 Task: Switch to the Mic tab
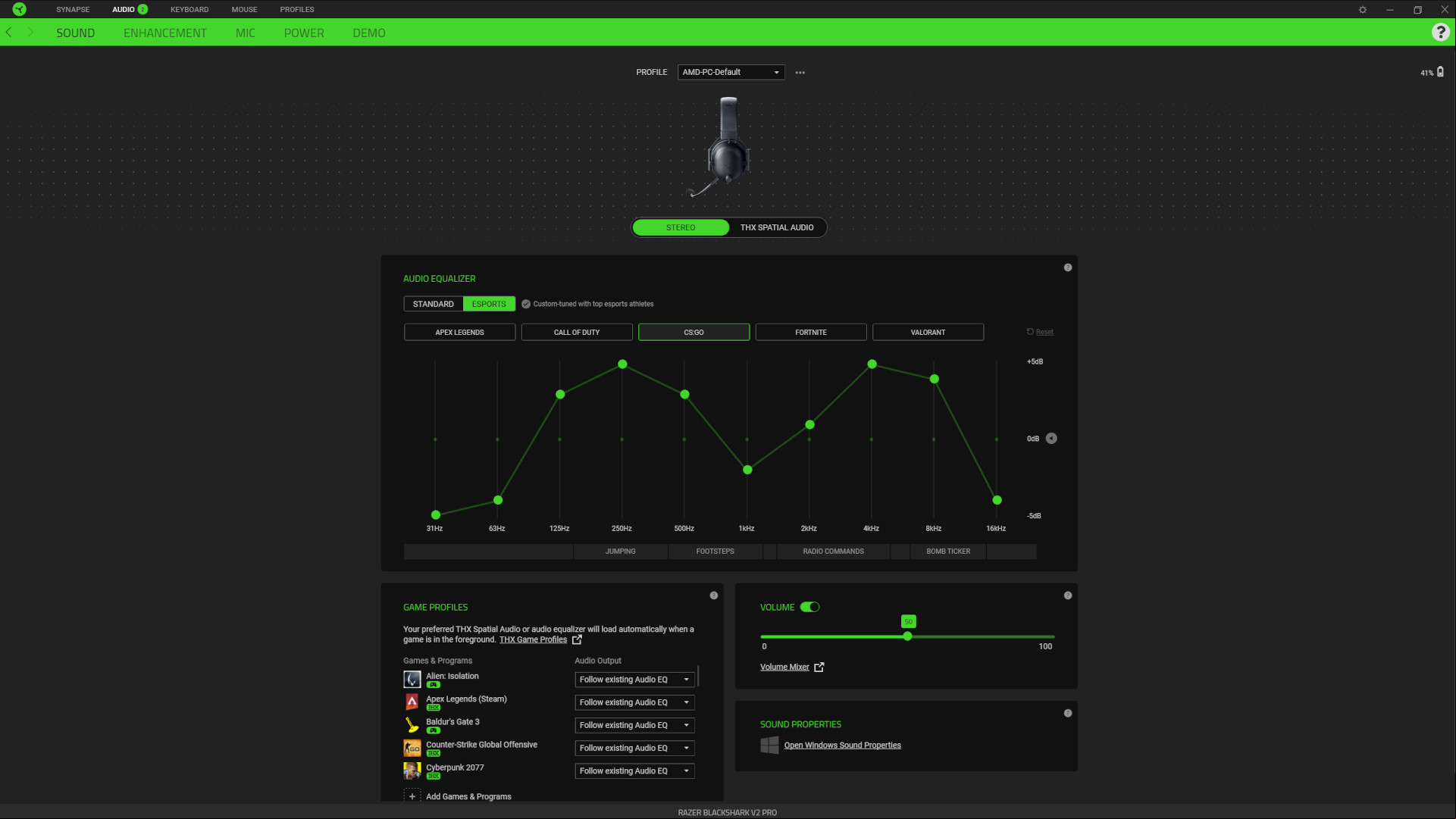245,33
